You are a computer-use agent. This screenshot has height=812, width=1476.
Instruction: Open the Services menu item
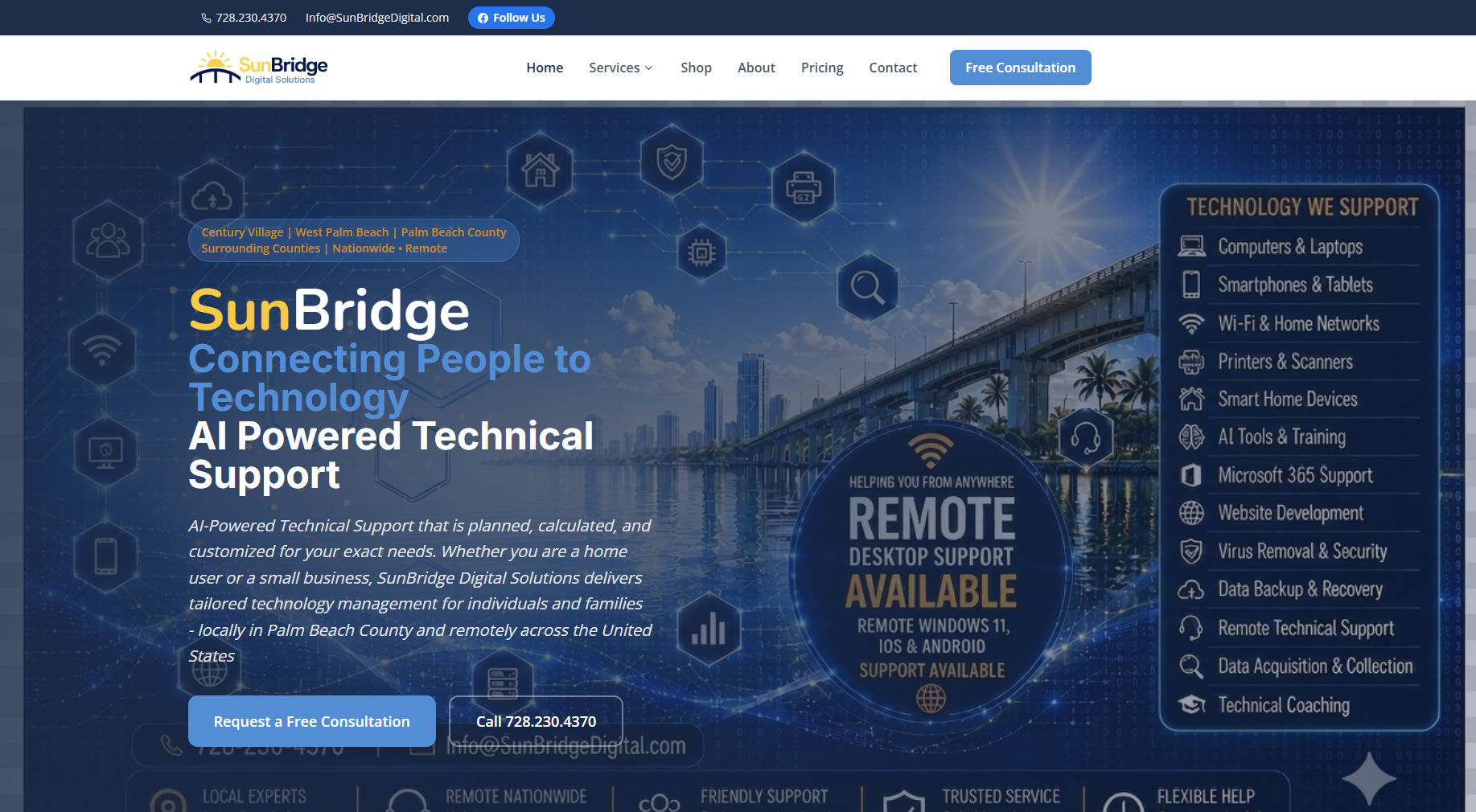tap(615, 68)
